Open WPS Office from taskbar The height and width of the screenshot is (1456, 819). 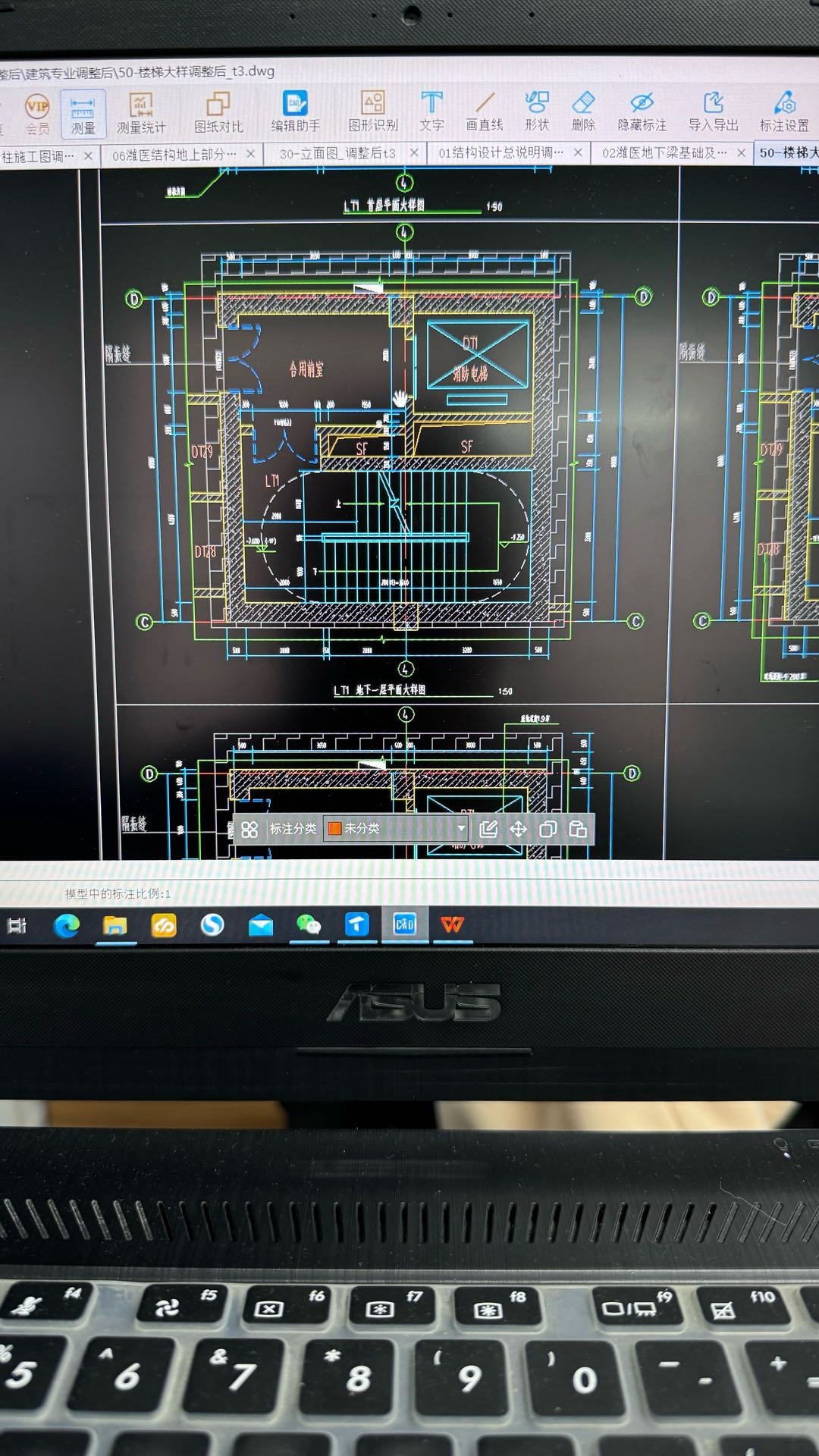[453, 924]
